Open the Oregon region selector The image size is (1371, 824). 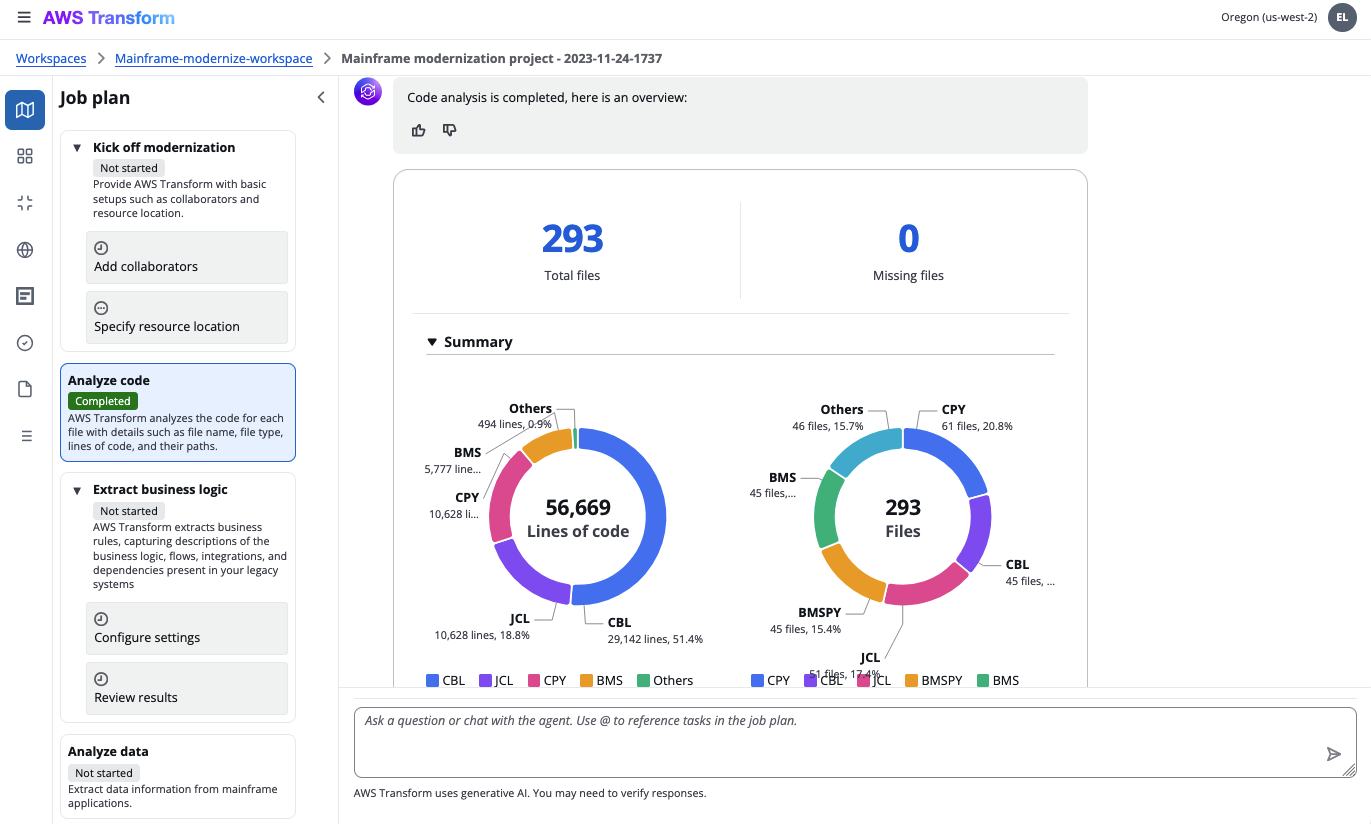tap(1268, 18)
